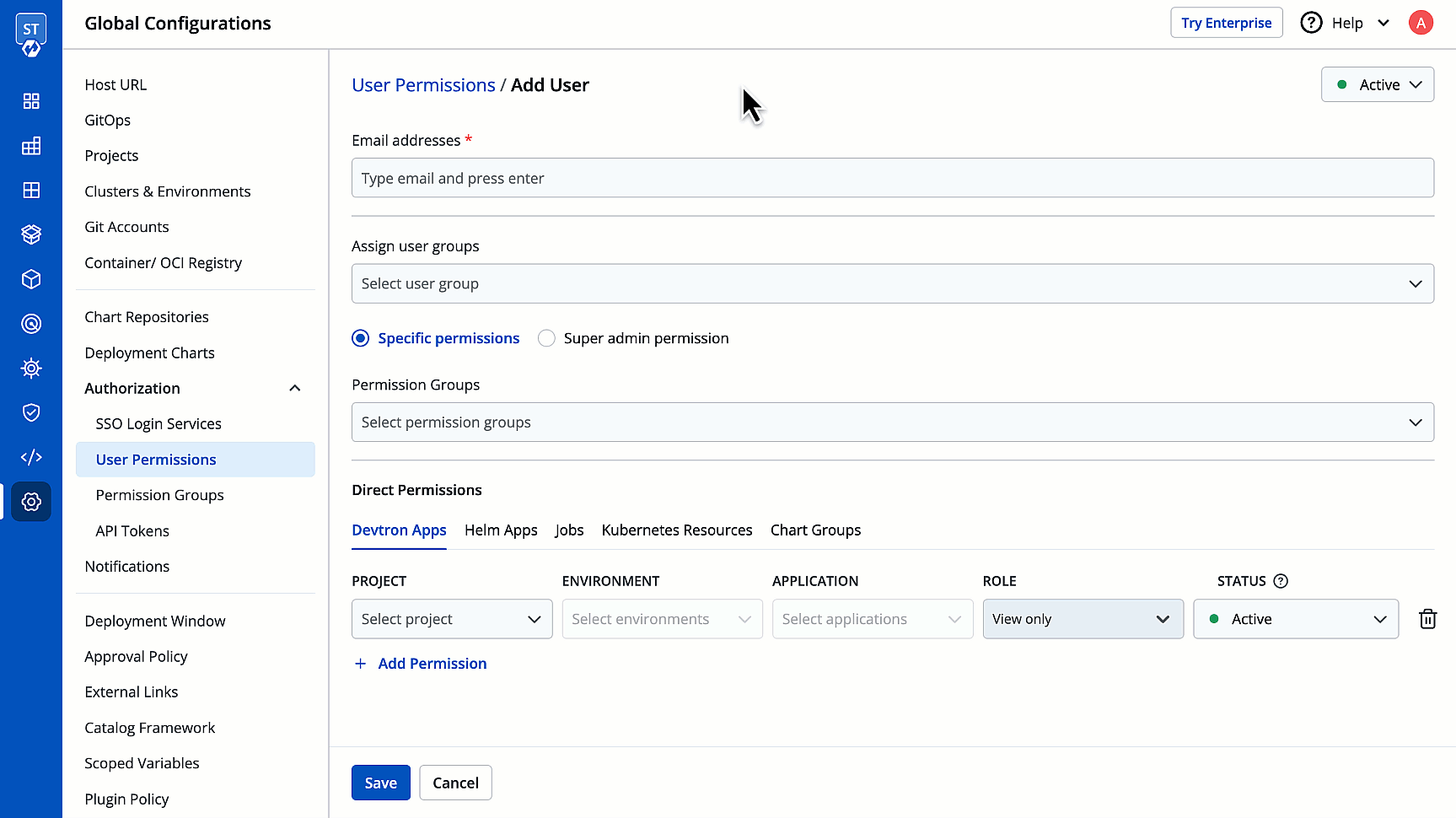Go back via User Permissions breadcrumb link
Screen dimensions: 1456x818
(x=423, y=85)
